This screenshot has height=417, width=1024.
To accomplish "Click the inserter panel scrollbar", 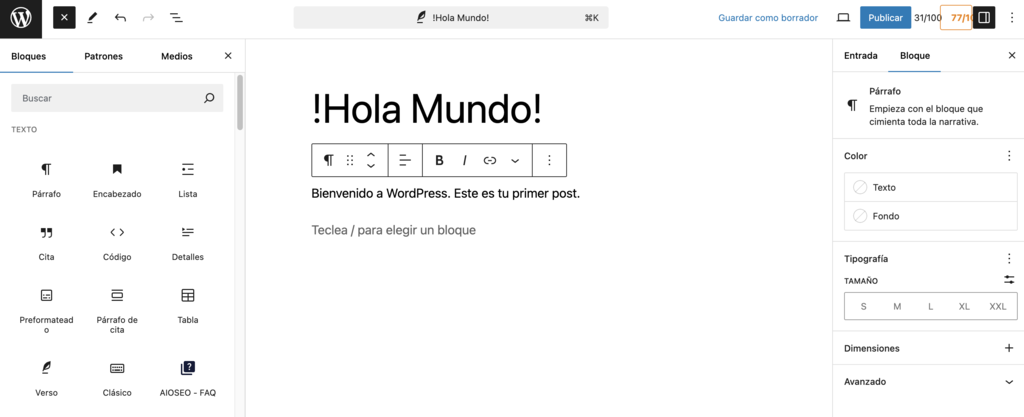I will [x=240, y=102].
